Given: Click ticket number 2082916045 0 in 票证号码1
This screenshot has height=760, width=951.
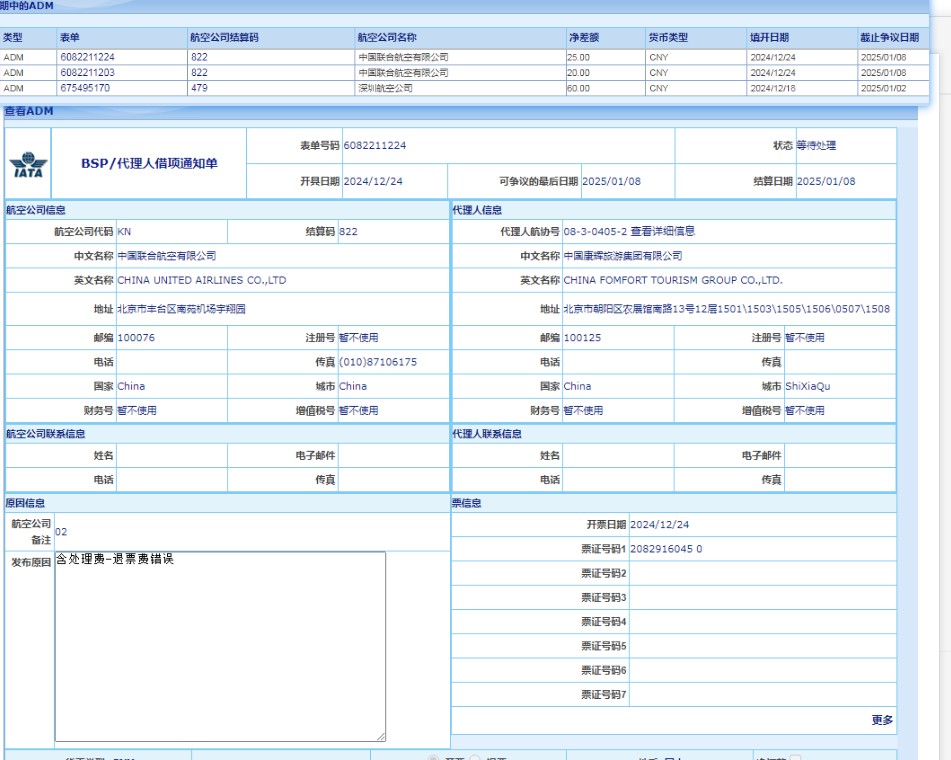Looking at the screenshot, I should point(666,549).
